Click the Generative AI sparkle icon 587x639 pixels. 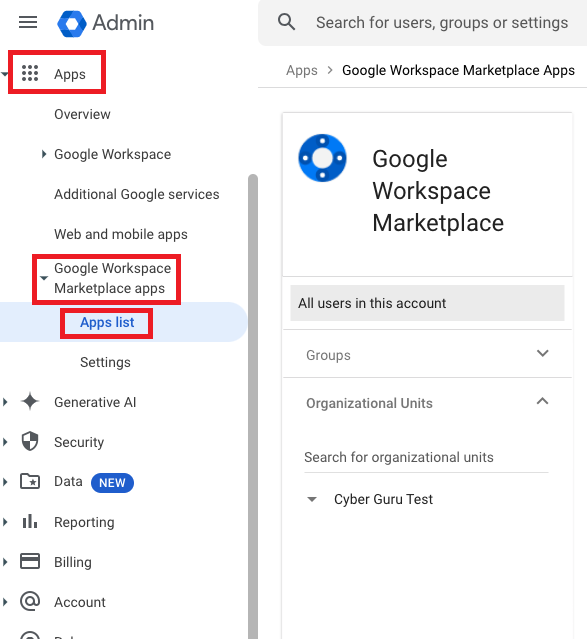(30, 402)
